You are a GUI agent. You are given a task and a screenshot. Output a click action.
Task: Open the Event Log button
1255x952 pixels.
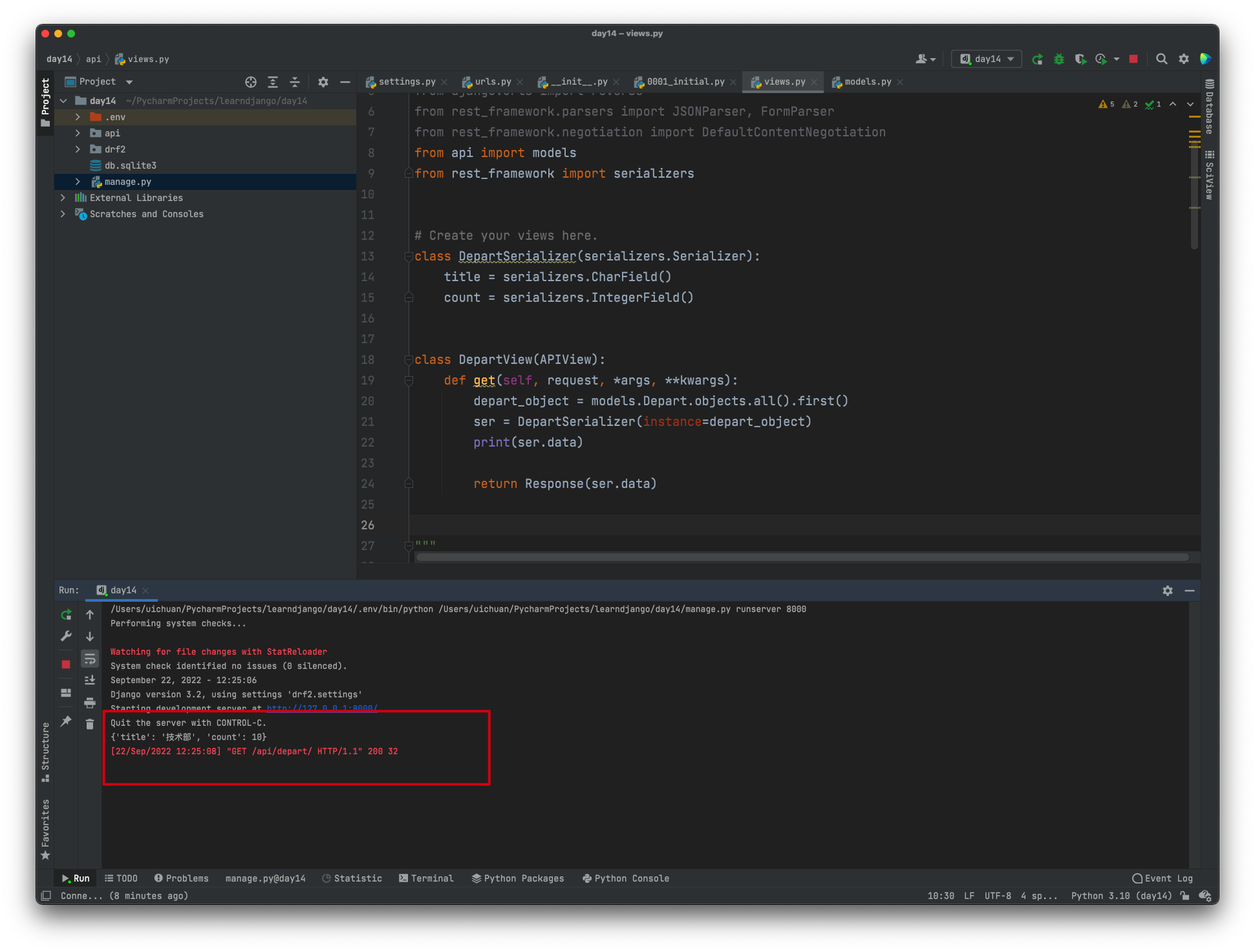point(1163,878)
